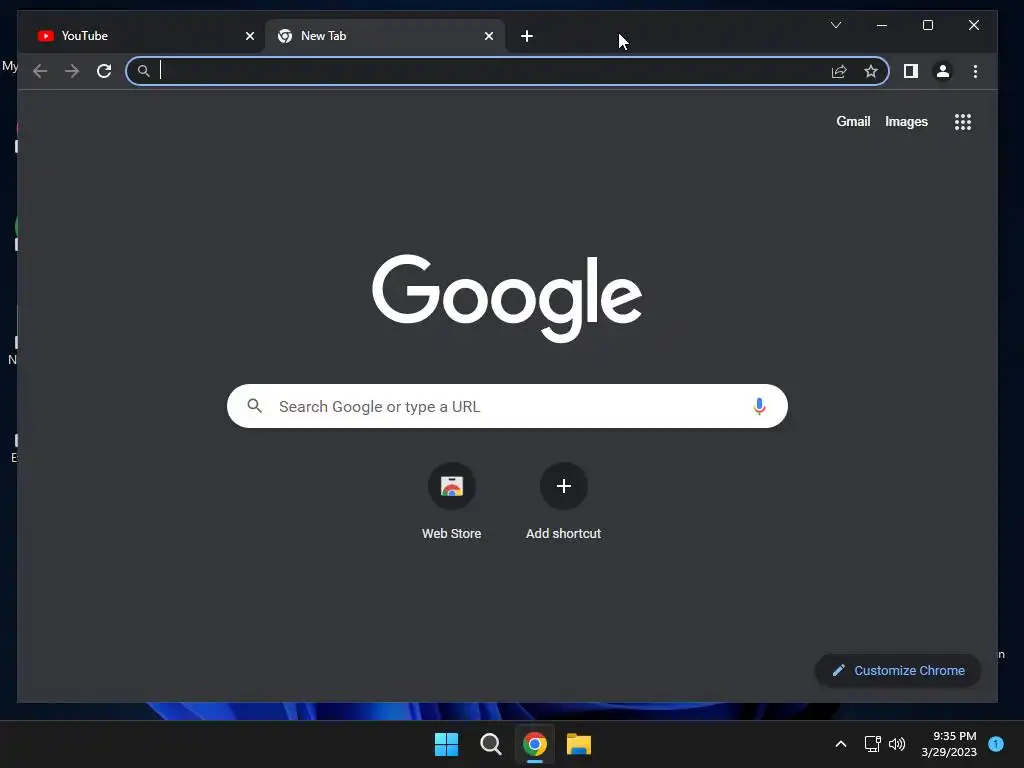
Task: Minimize the Chrome window
Action: (x=882, y=25)
